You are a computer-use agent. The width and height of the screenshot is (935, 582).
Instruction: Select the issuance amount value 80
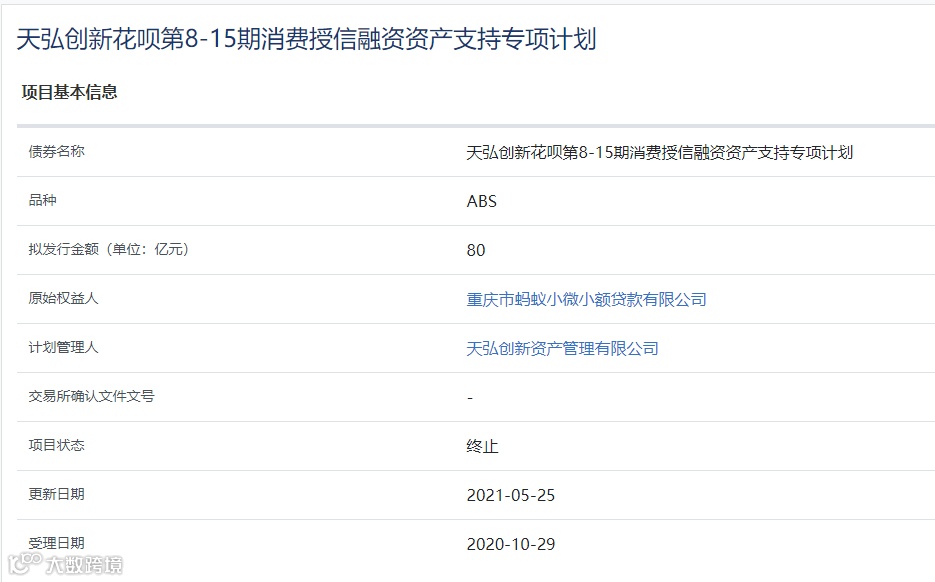[476, 250]
